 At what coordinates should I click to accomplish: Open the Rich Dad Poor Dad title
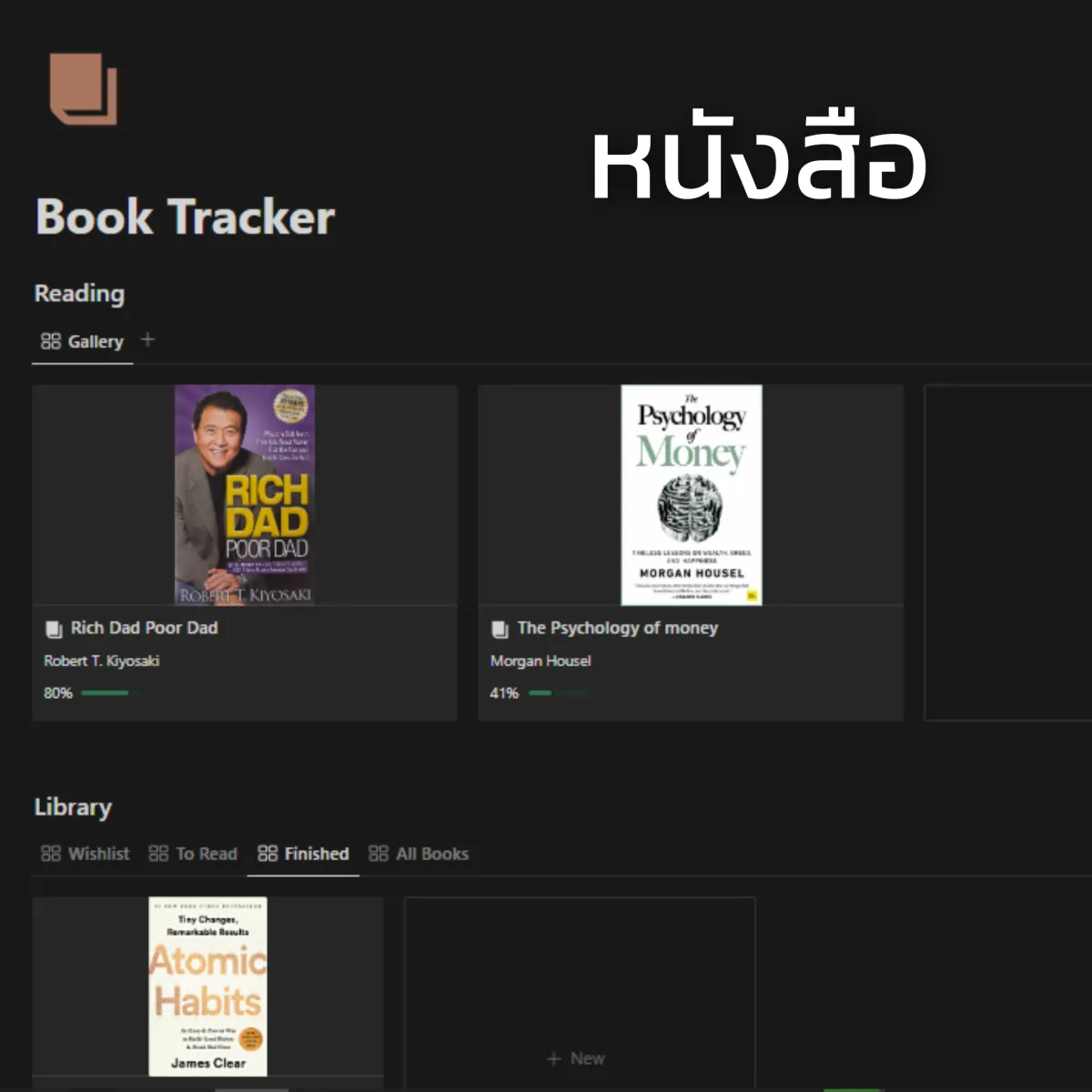click(144, 628)
